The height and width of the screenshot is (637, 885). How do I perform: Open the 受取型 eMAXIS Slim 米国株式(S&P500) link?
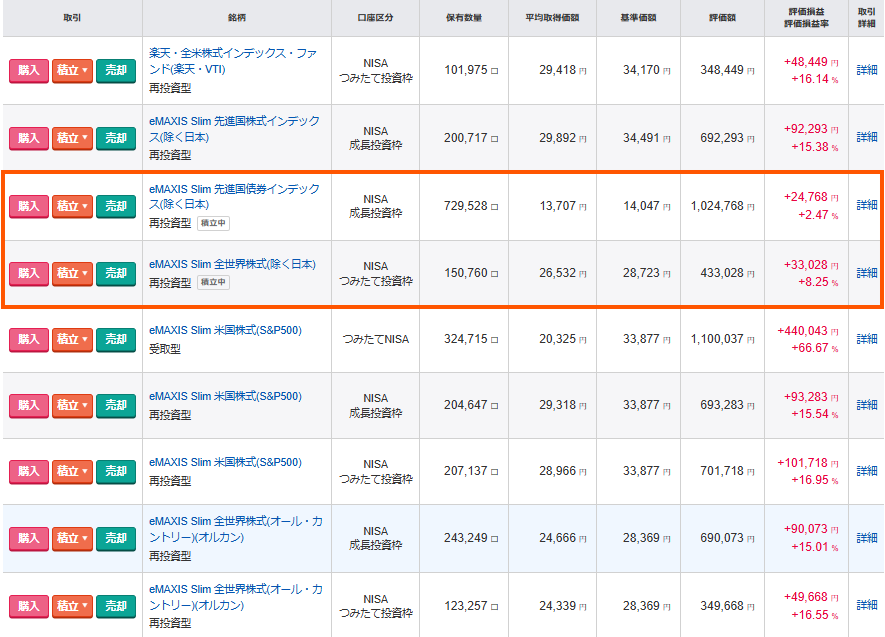(225, 330)
